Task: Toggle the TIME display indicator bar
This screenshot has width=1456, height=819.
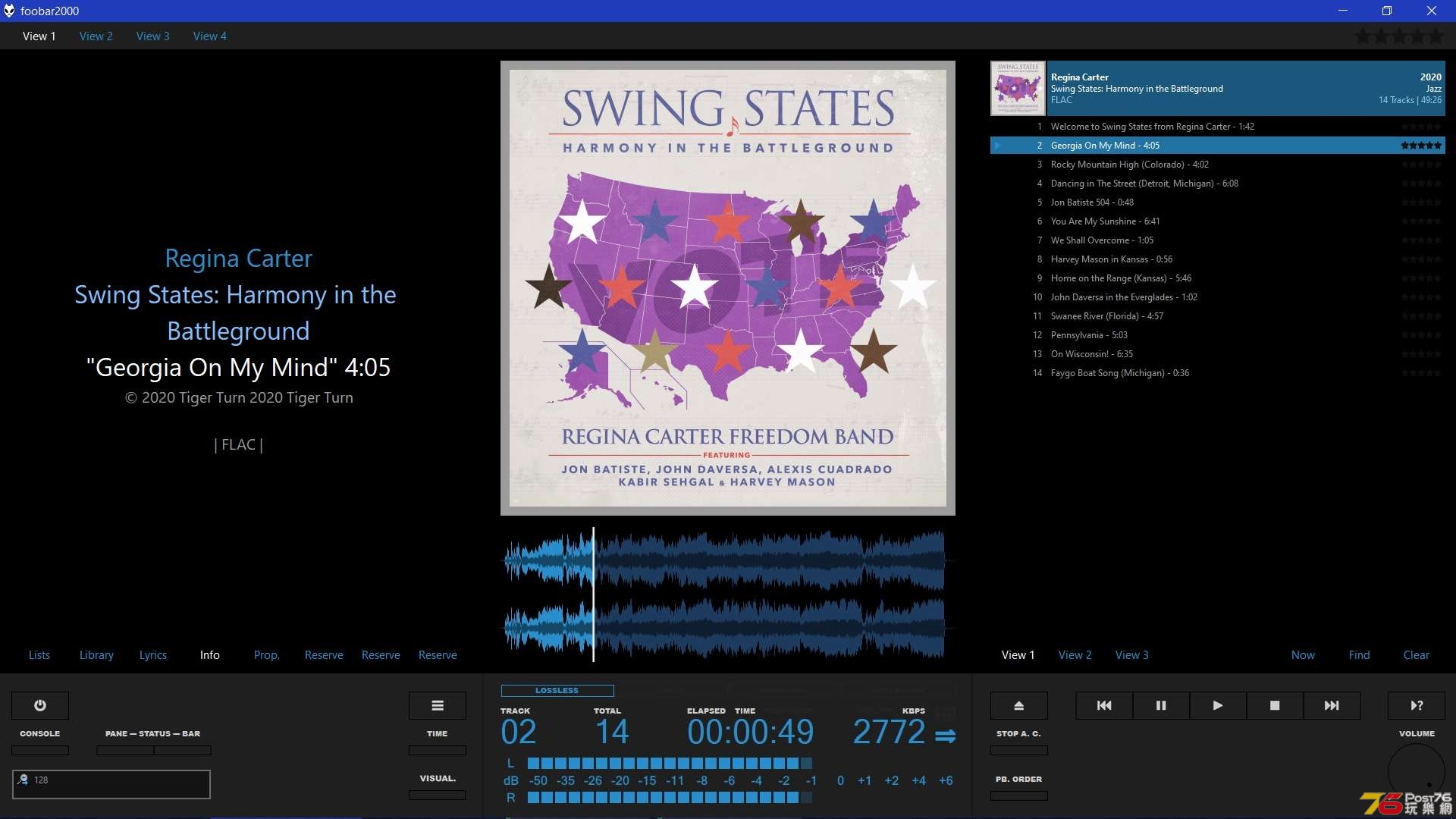Action: [438, 750]
